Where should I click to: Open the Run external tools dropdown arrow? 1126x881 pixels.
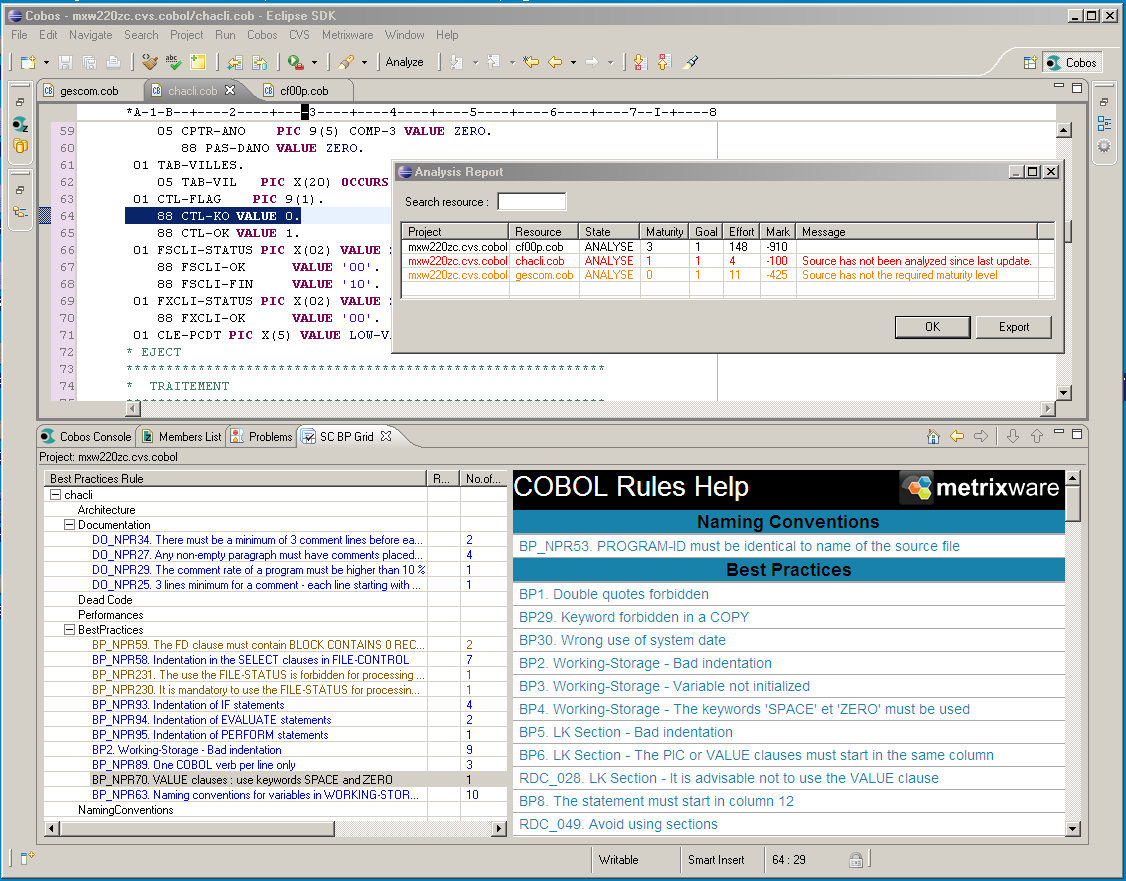click(314, 62)
